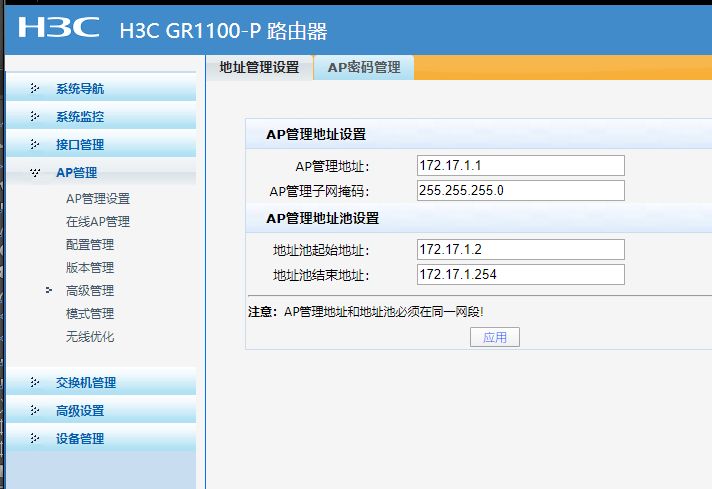Click the AP管理地址: field label
Image resolution: width=712 pixels, height=489 pixels.
[x=332, y=166]
